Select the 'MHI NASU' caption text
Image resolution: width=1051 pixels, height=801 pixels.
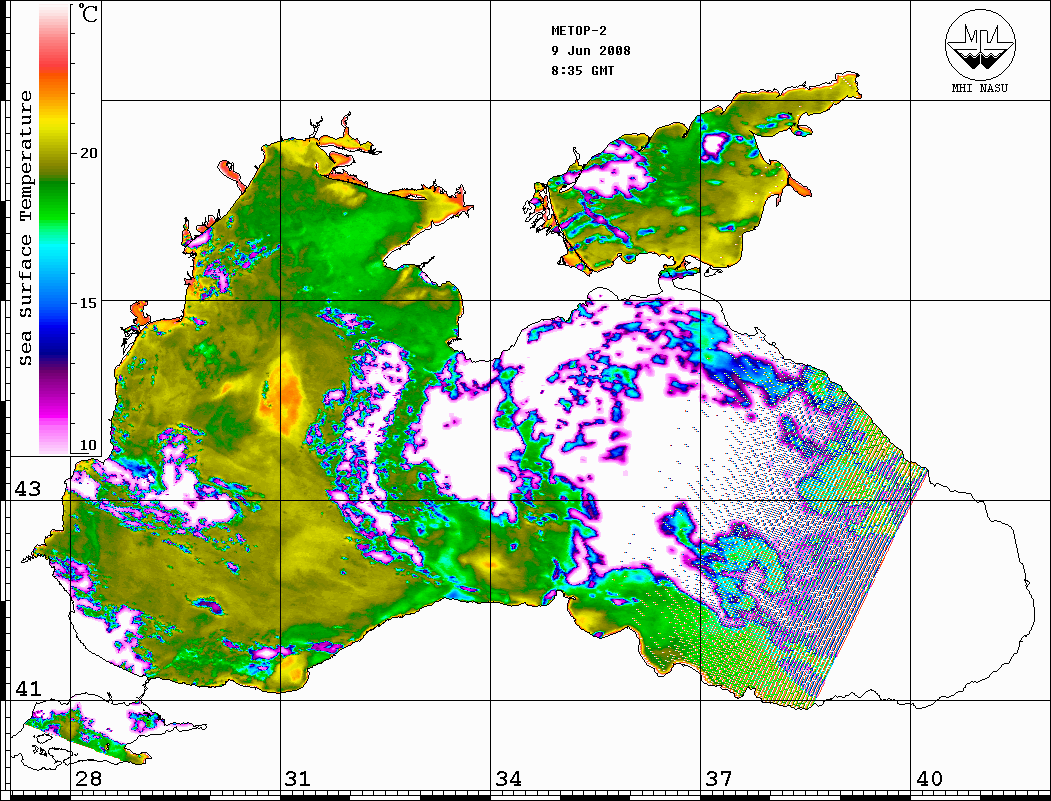979,88
